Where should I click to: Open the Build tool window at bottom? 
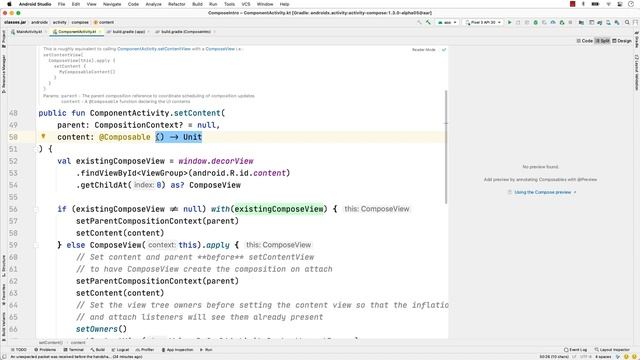(98, 350)
